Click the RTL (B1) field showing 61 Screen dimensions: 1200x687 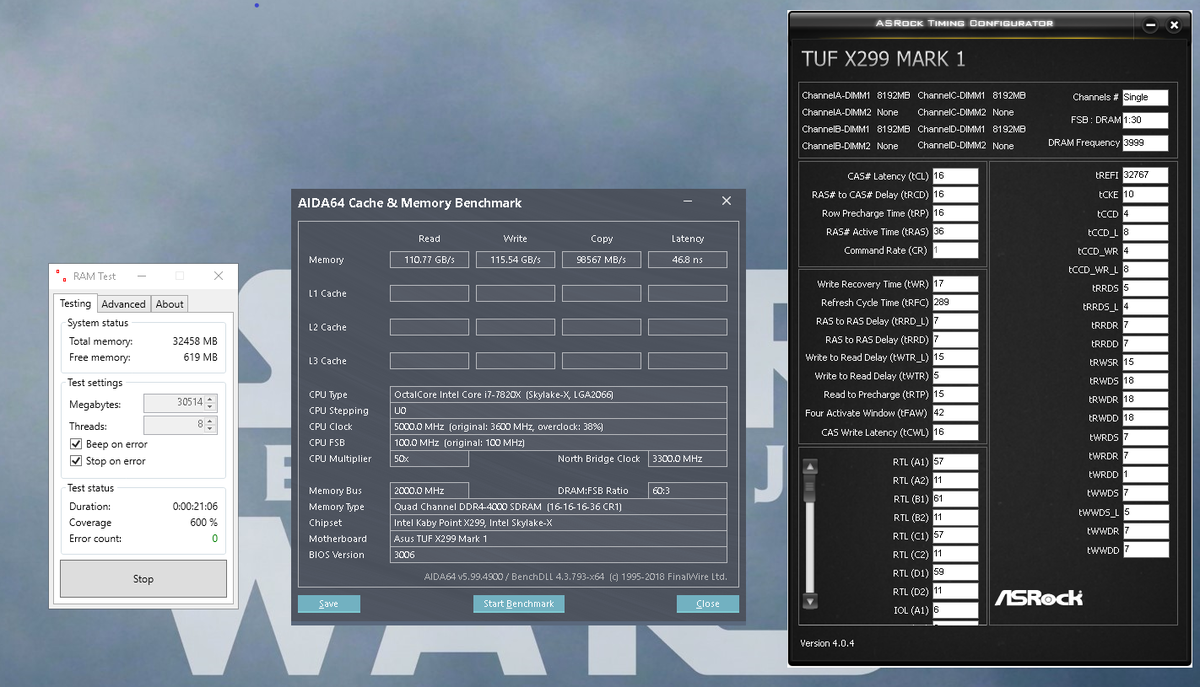(x=955, y=499)
